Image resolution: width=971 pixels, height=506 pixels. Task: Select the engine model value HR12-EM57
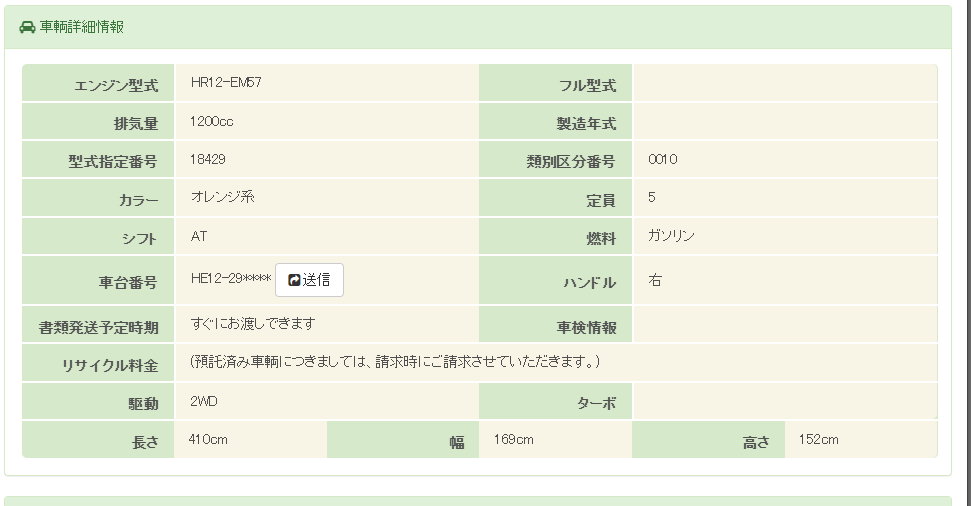(226, 82)
